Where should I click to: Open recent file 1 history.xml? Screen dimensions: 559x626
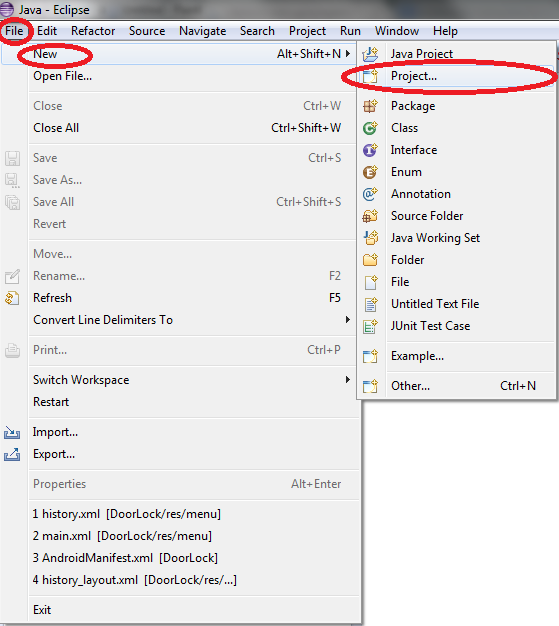[127, 514]
